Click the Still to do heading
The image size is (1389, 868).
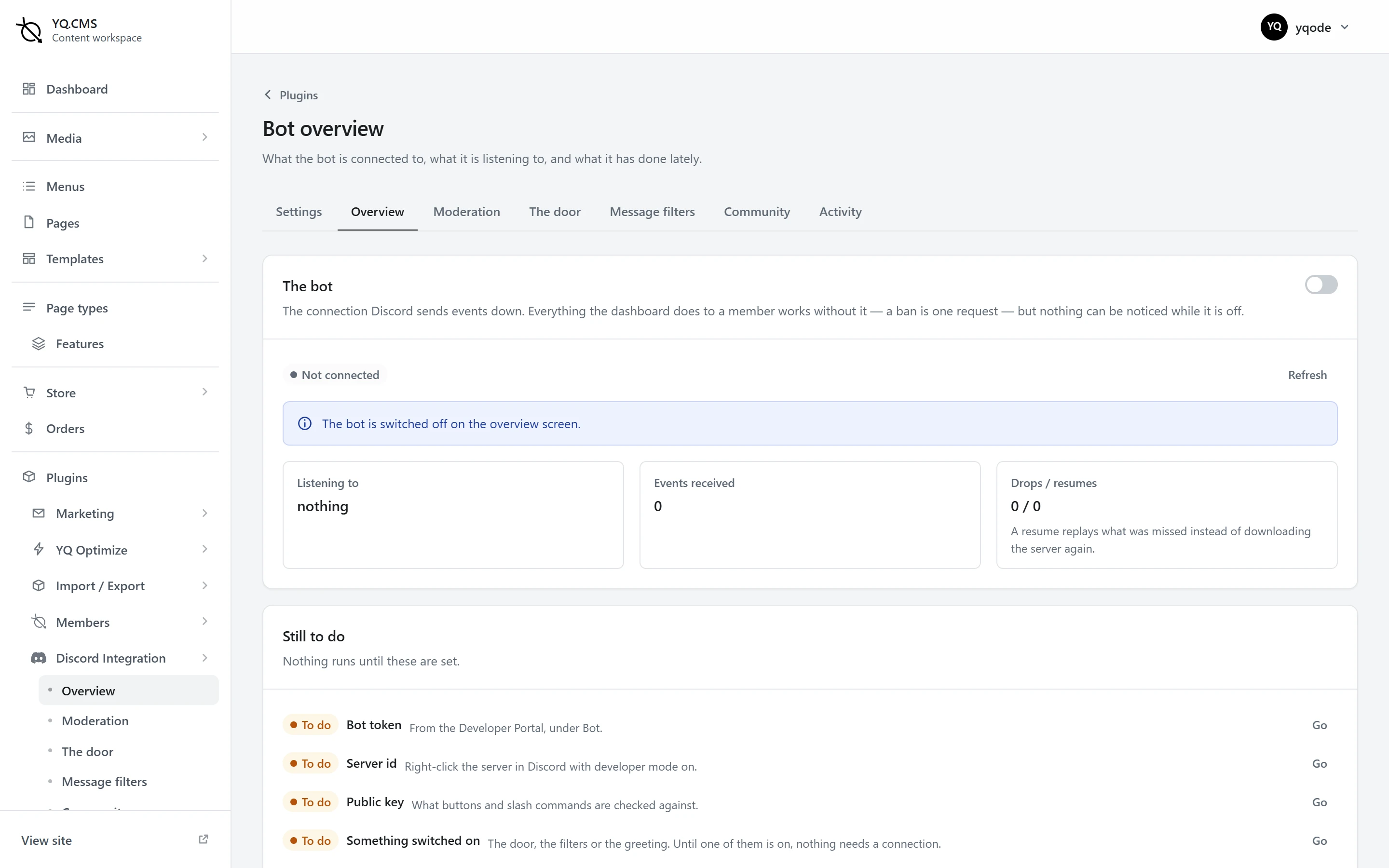tap(313, 636)
